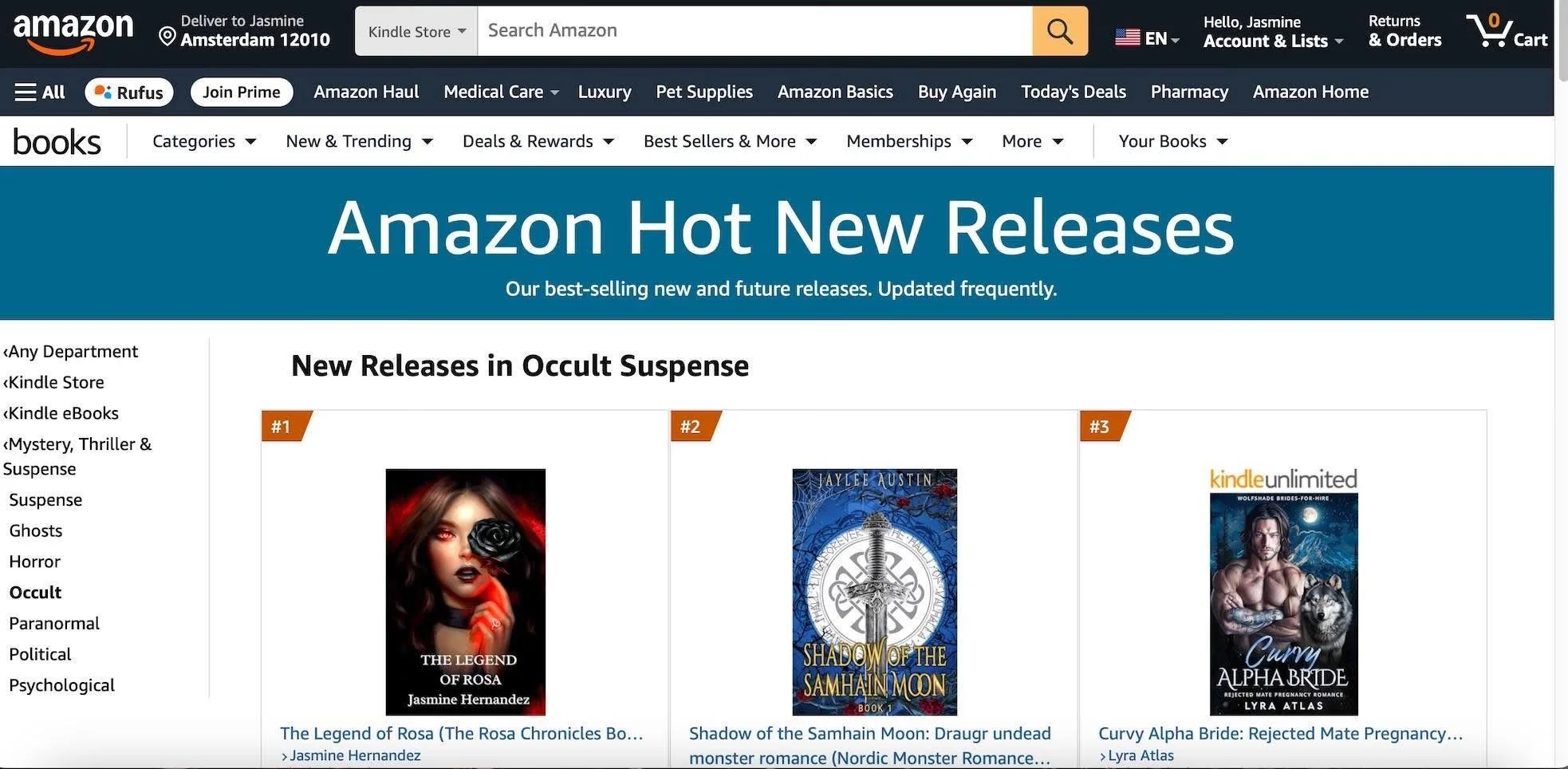Click the delivery location pin icon
Screen dimensions: 1568x769
(167, 37)
